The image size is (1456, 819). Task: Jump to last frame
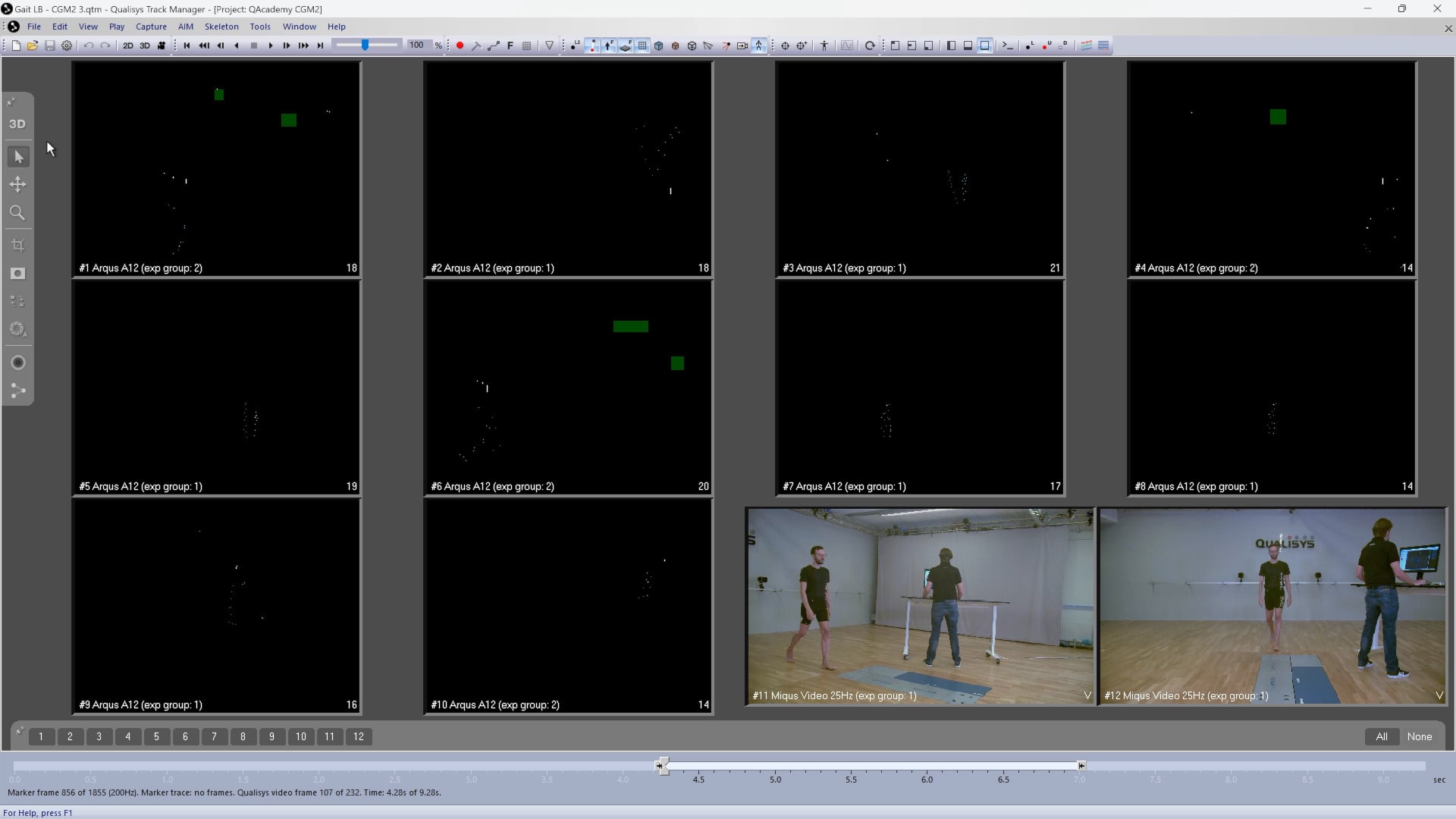tap(321, 45)
